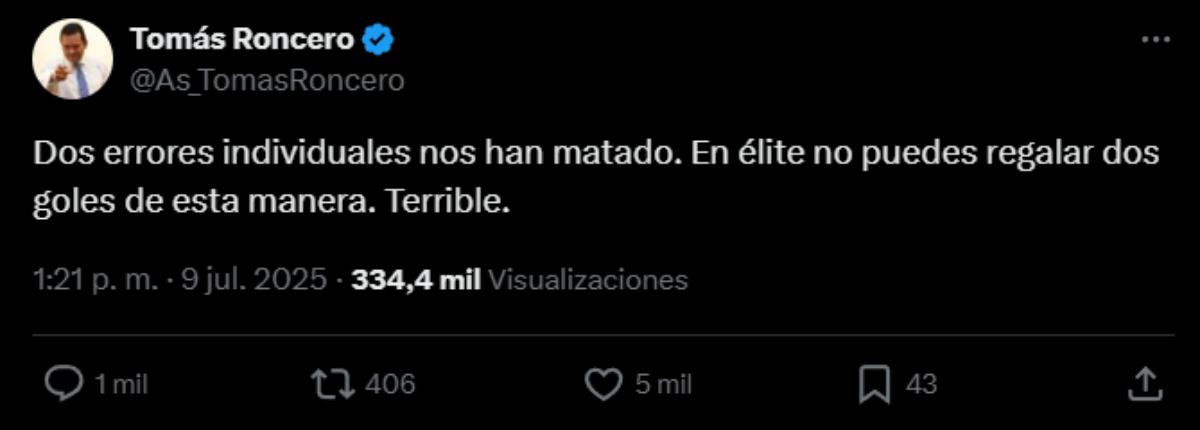This screenshot has height=430, width=1200.
Task: Click the 43 bookmarks count
Action: point(921,384)
